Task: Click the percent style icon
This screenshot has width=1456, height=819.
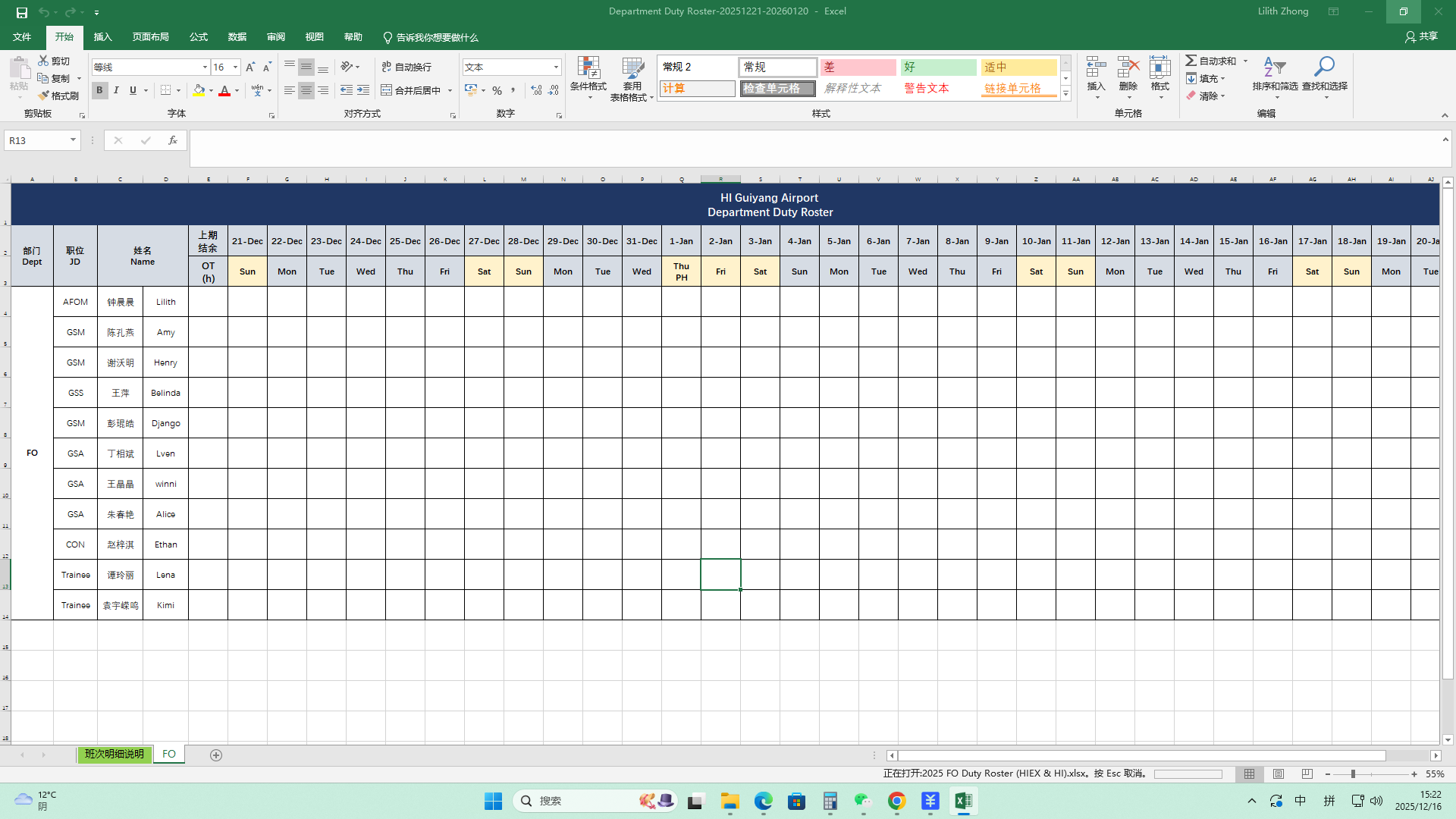Action: pos(497,90)
